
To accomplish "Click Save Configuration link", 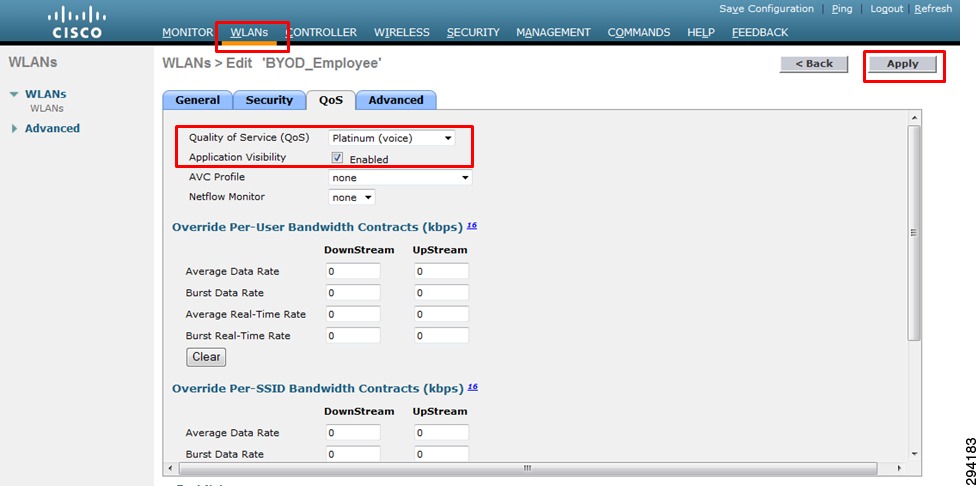I will [766, 9].
